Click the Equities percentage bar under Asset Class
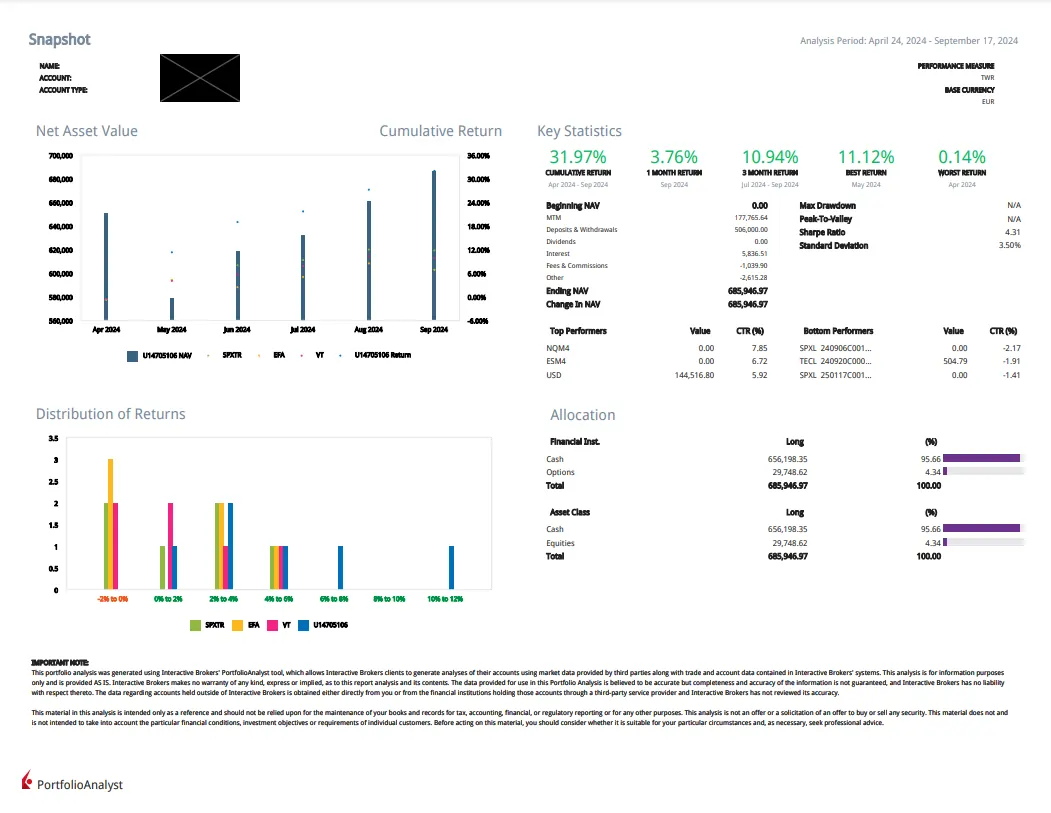Viewport: 1051px width, 813px height. click(945, 543)
